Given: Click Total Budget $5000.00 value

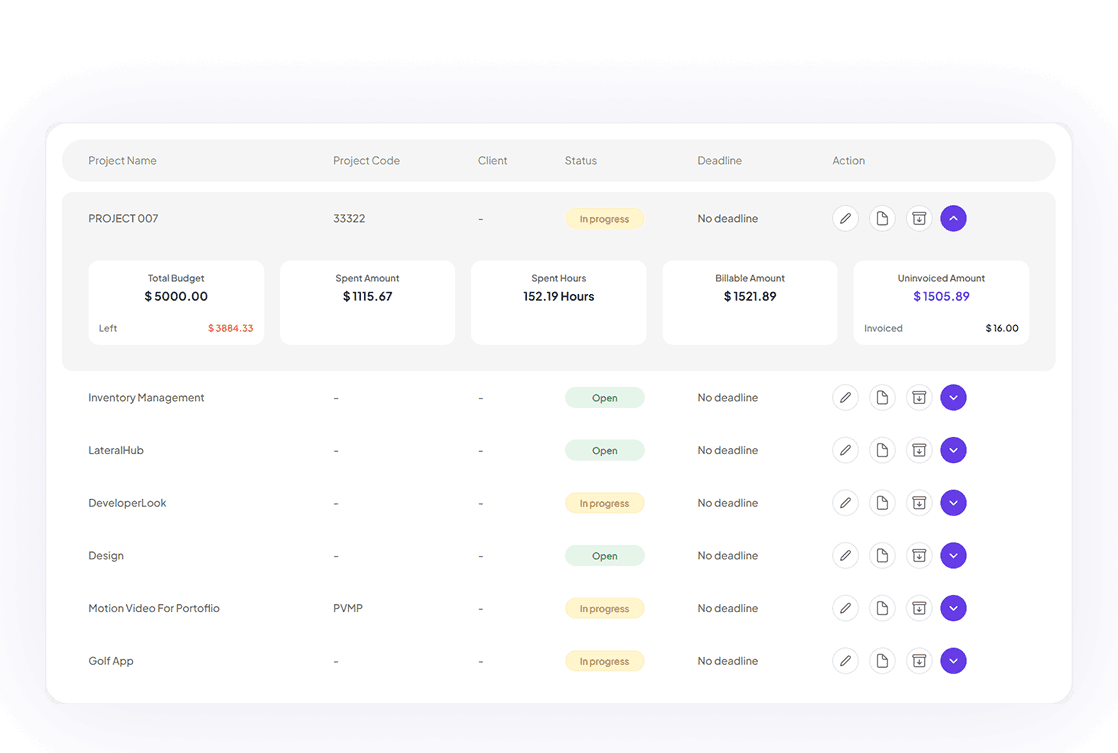Looking at the screenshot, I should click(x=176, y=296).
